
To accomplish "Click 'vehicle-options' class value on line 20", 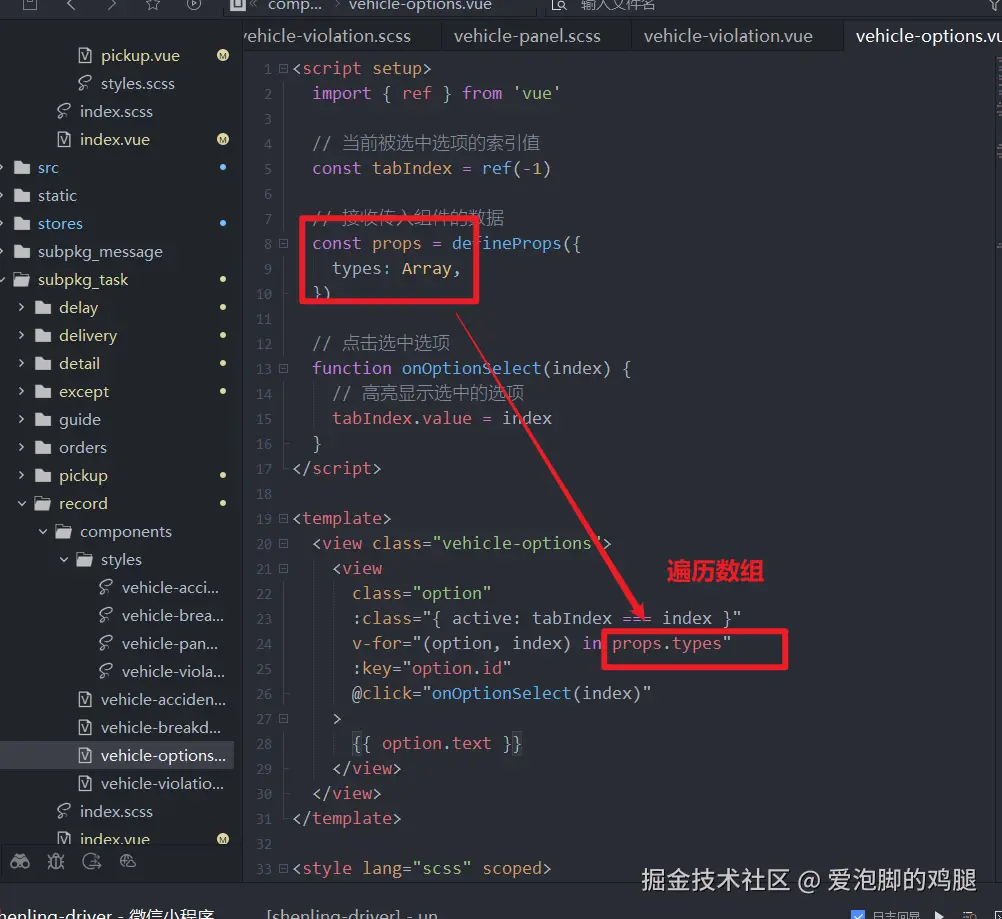I will pos(517,543).
